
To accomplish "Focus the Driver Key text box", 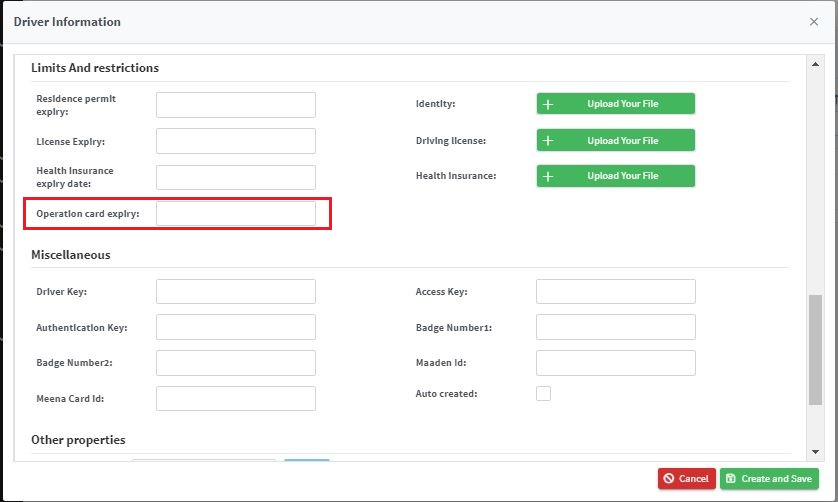I will point(236,291).
